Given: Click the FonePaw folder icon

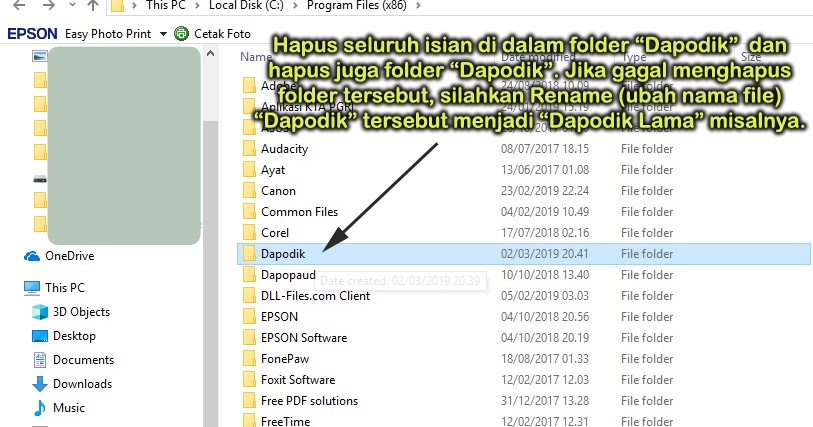Looking at the screenshot, I should tap(249, 359).
